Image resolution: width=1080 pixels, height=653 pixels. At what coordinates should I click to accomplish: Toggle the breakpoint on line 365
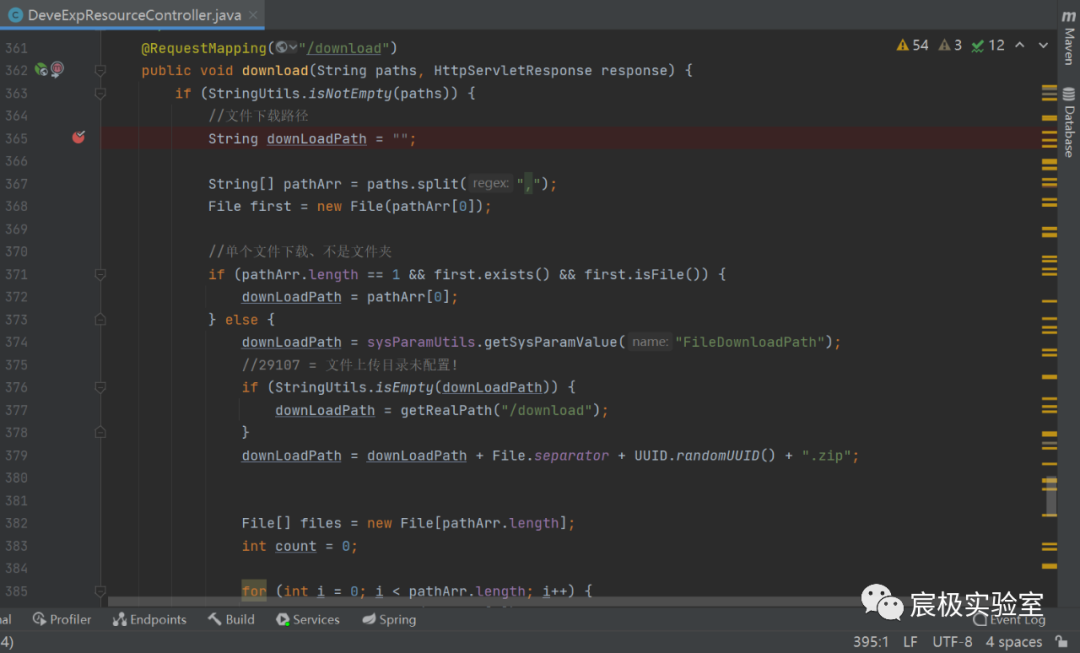pos(78,138)
